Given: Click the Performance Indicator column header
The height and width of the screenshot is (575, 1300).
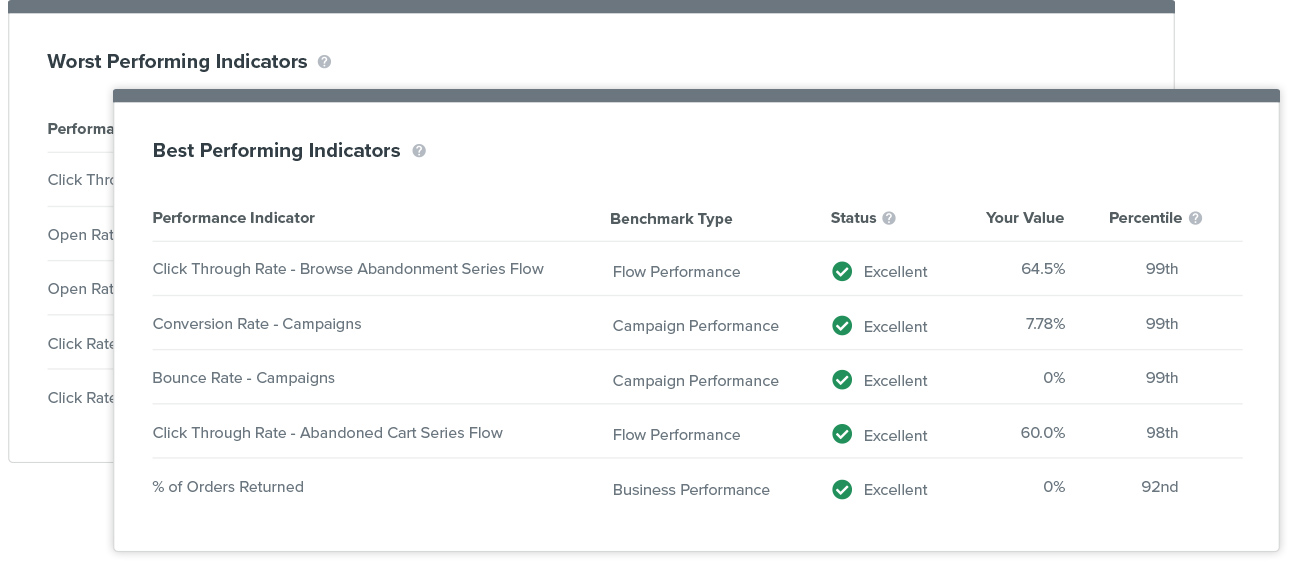Looking at the screenshot, I should [233, 218].
